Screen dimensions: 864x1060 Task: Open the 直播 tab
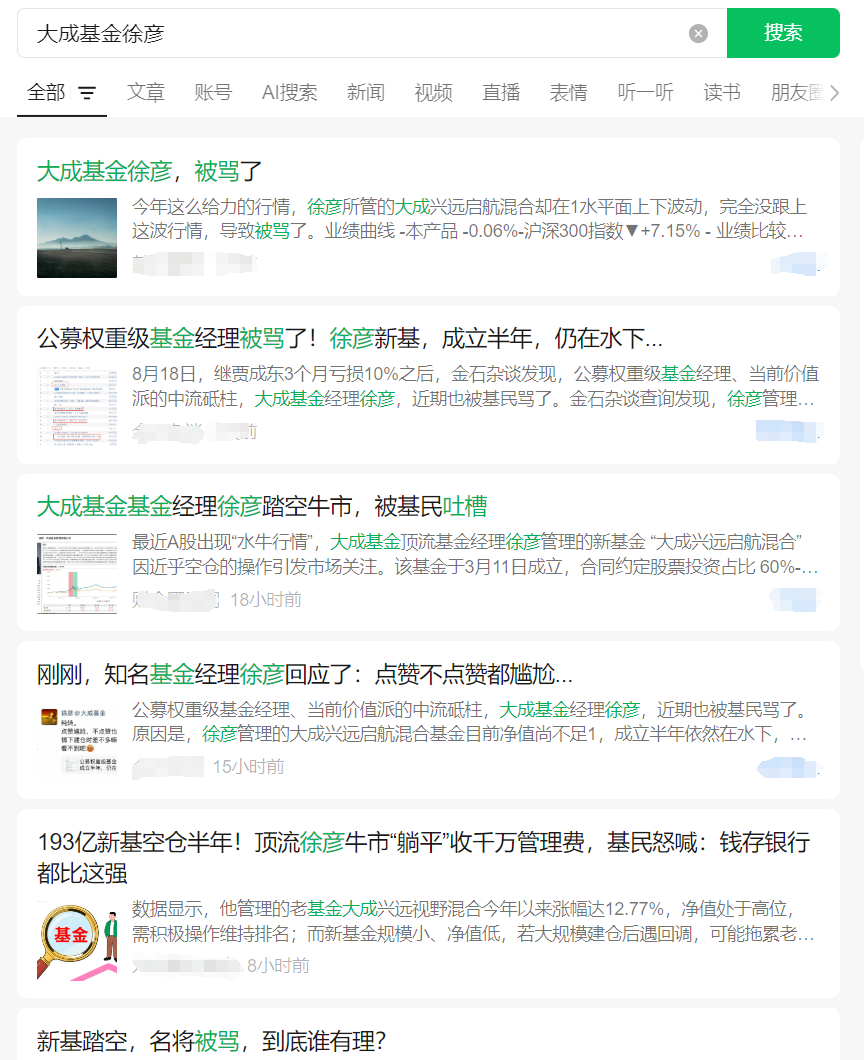(501, 93)
